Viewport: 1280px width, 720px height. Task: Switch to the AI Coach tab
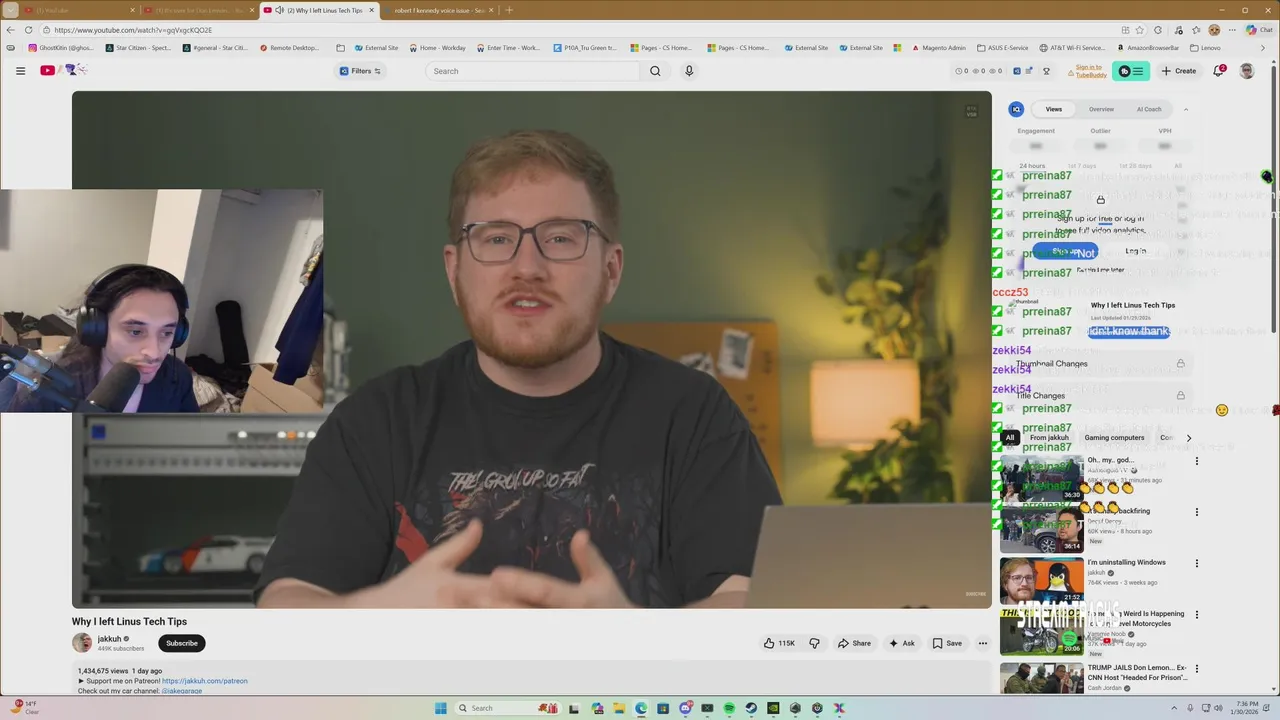[x=1149, y=109]
